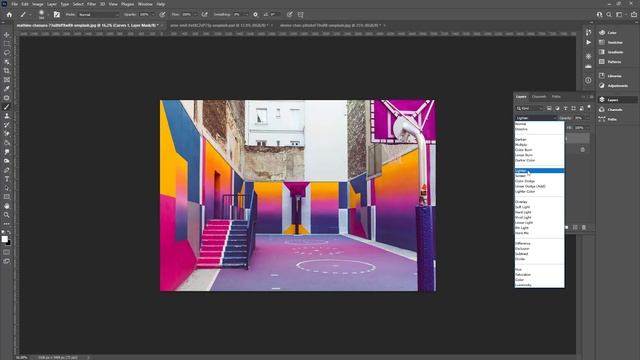Open the tool preset picker arrow

click(30, 14)
